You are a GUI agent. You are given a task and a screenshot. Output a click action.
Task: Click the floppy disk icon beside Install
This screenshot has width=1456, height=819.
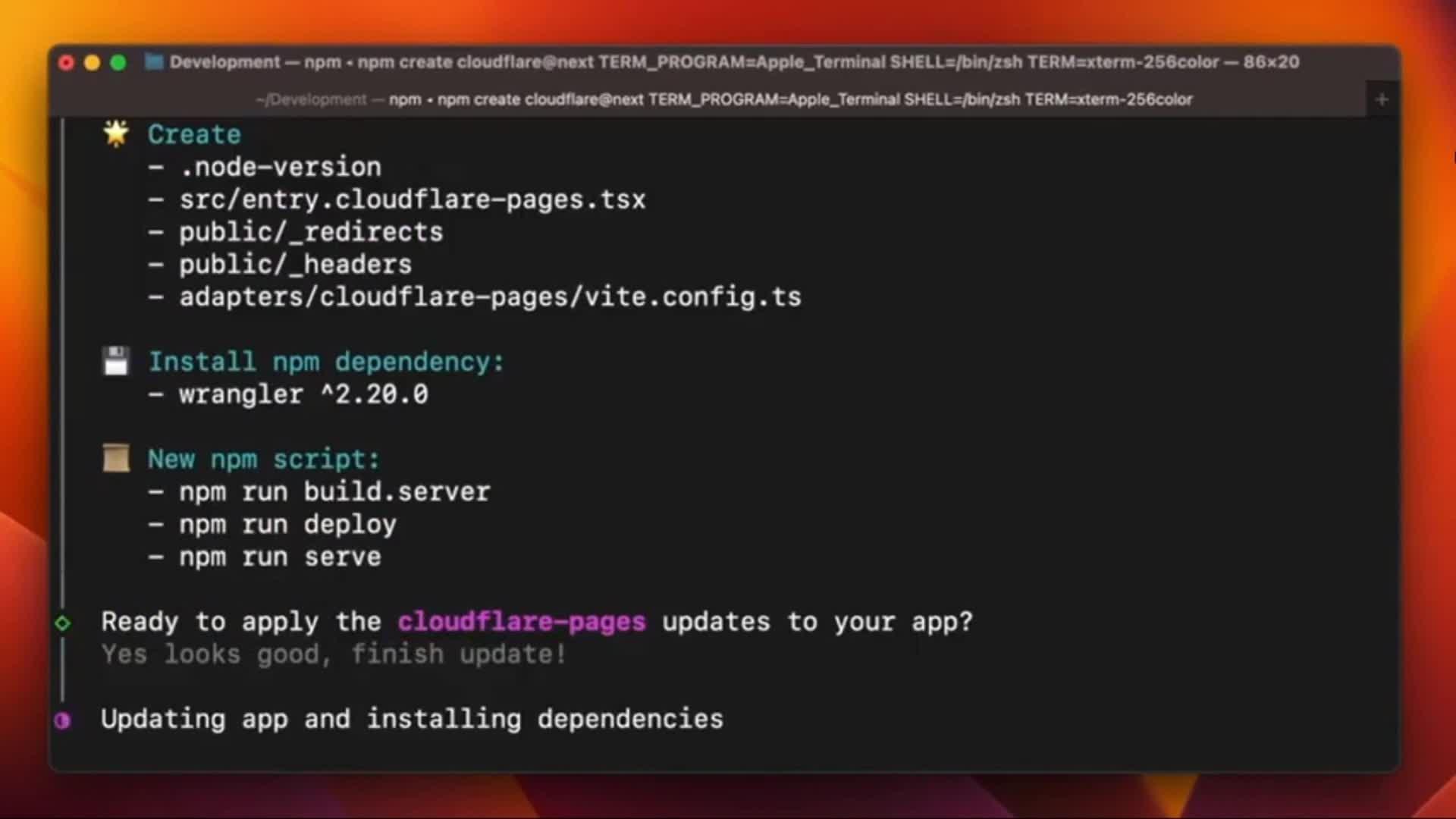[116, 362]
